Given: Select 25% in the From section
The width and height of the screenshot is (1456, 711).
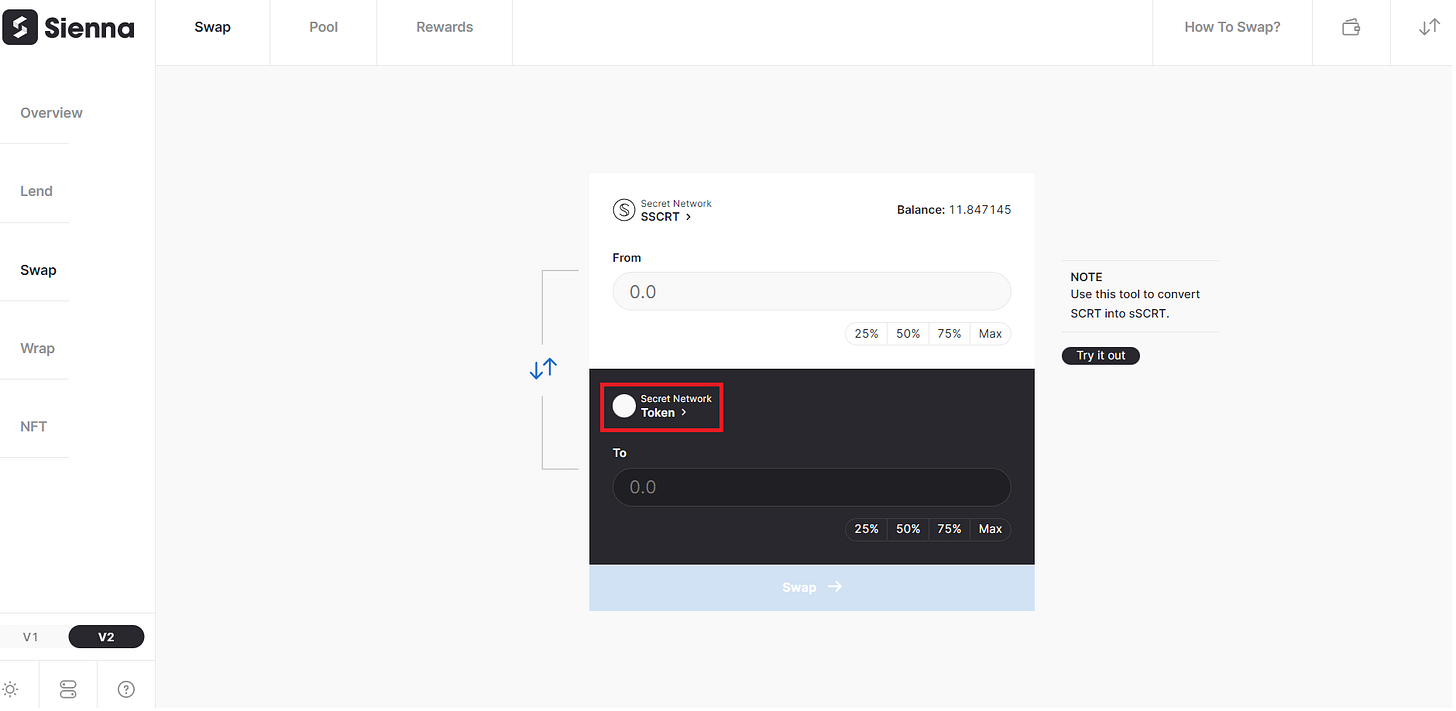Looking at the screenshot, I should click(x=867, y=334).
